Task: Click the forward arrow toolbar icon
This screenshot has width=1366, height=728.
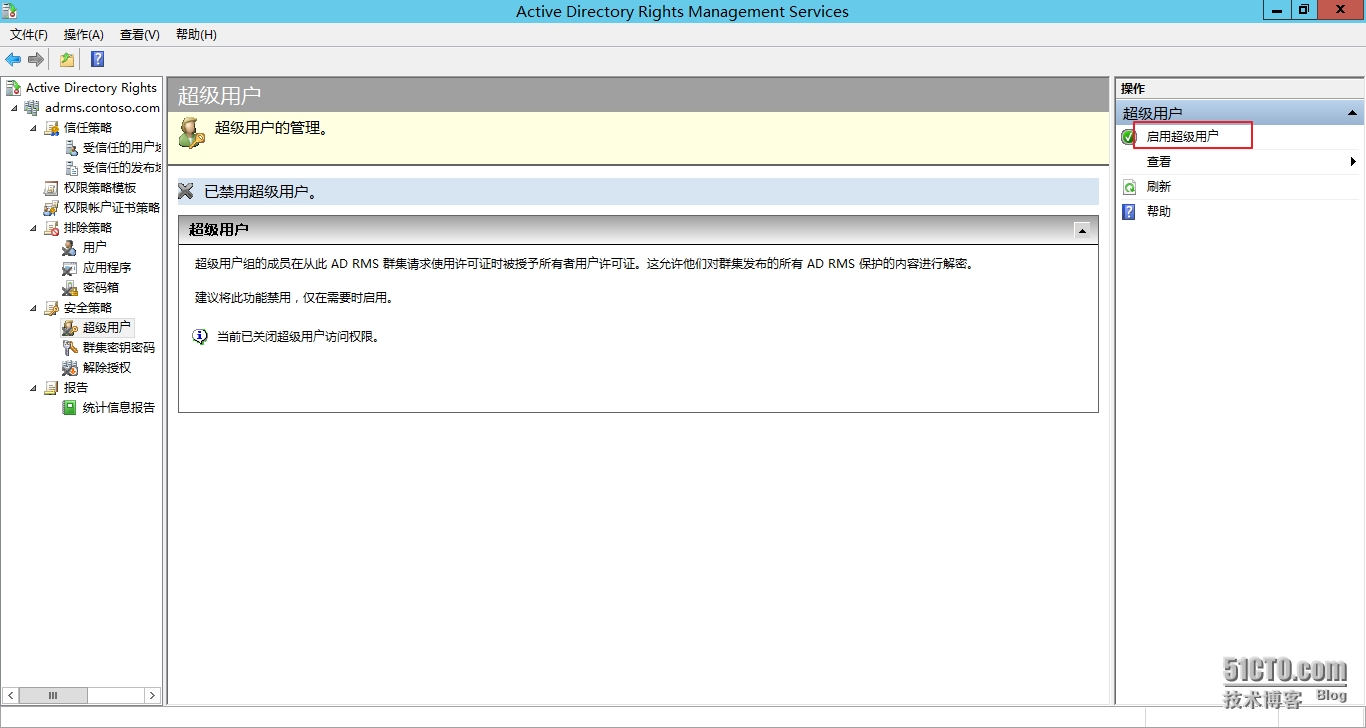Action: point(36,60)
